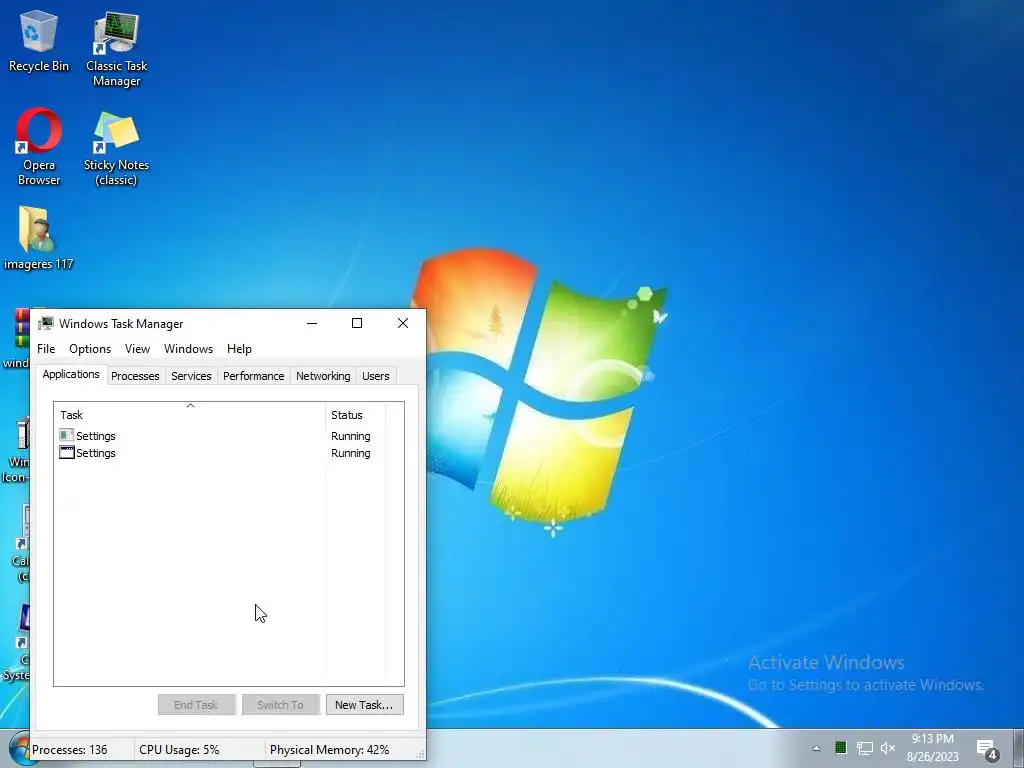Switch to the Processes tab
1024x768 pixels.
135,376
